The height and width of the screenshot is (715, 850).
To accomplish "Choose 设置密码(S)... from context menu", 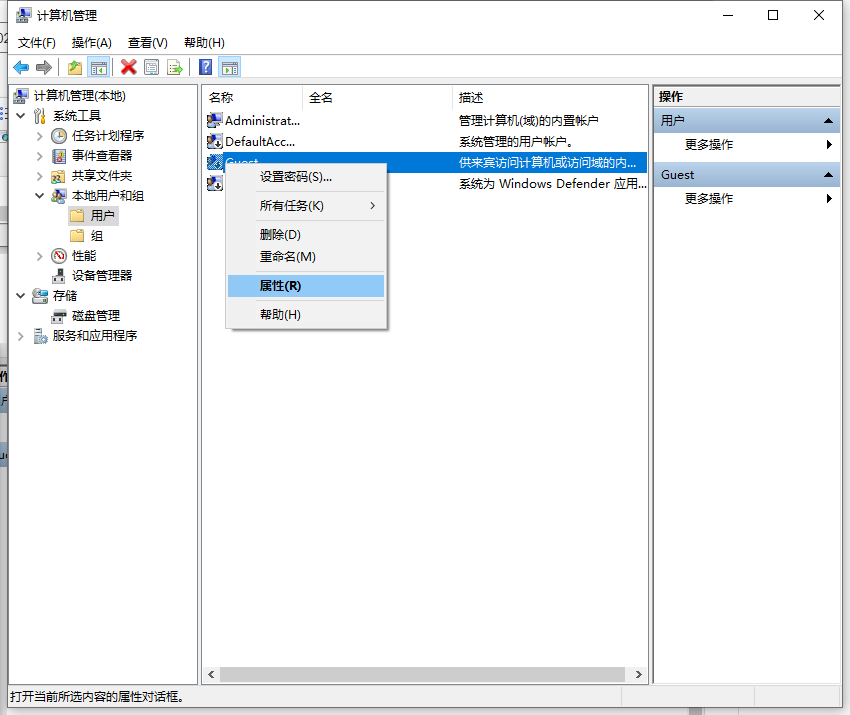I will coord(295,177).
